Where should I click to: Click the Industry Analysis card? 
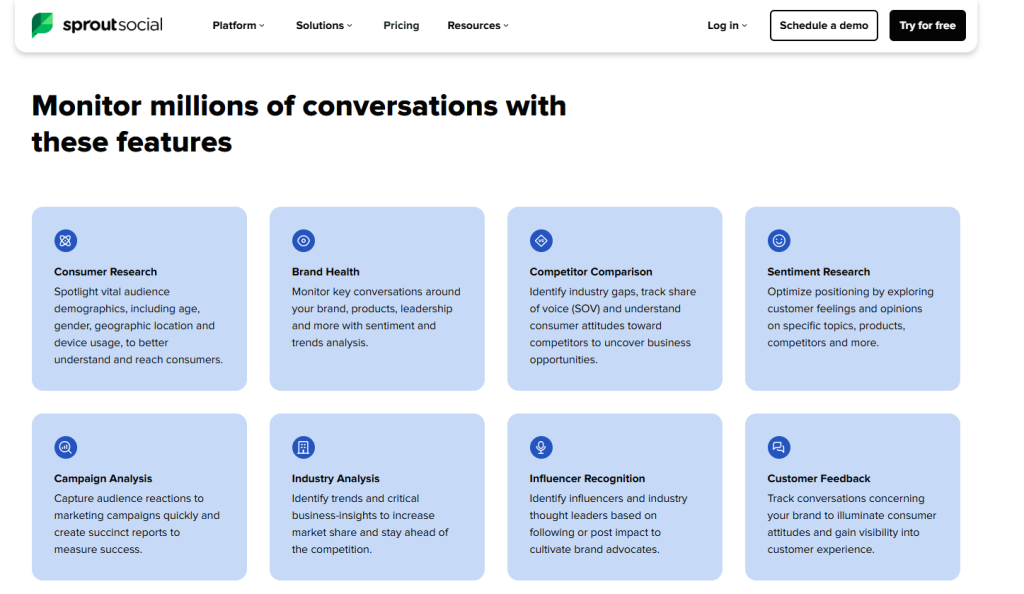(x=377, y=497)
